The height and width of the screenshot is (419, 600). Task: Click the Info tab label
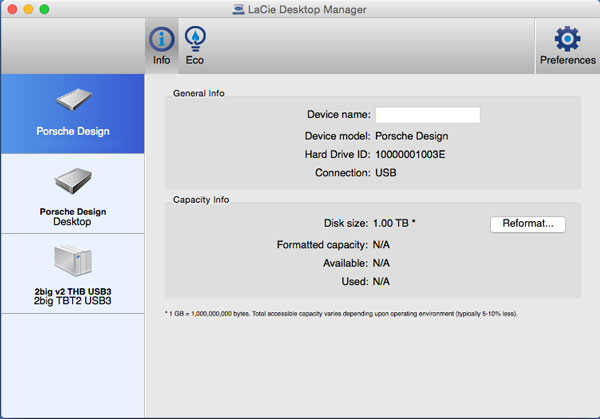pos(162,60)
